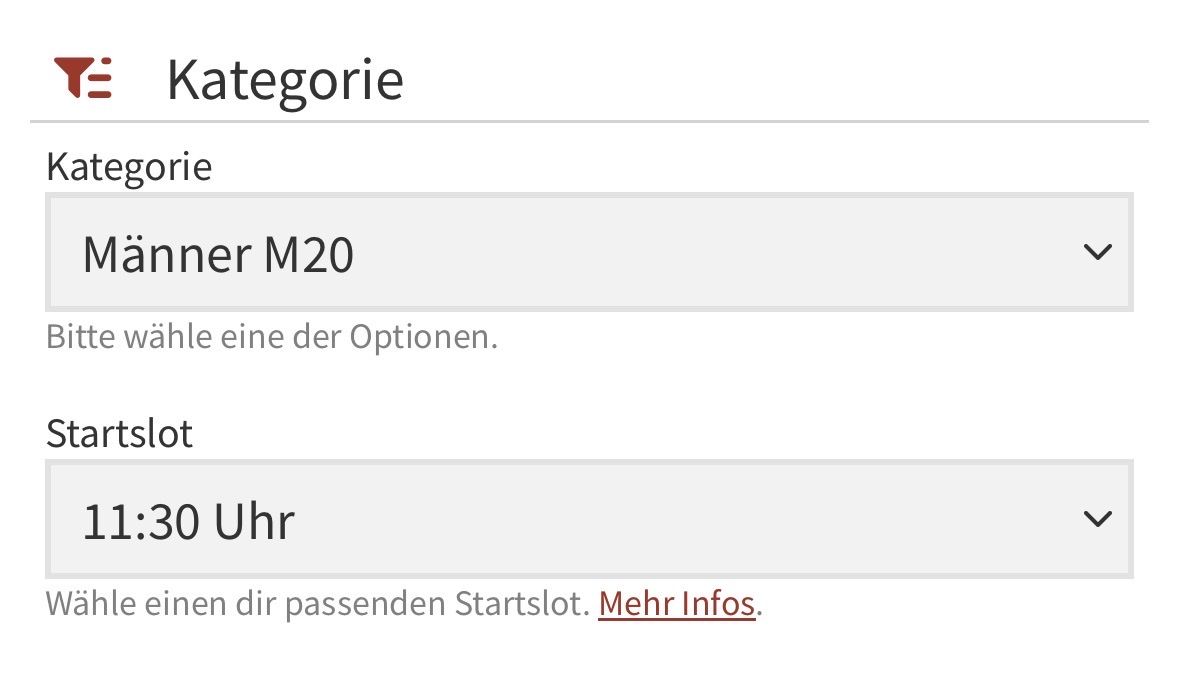1179x678 pixels.
Task: Click the hint 'Wähle einen dir passenden Startslot.'
Action: point(318,604)
